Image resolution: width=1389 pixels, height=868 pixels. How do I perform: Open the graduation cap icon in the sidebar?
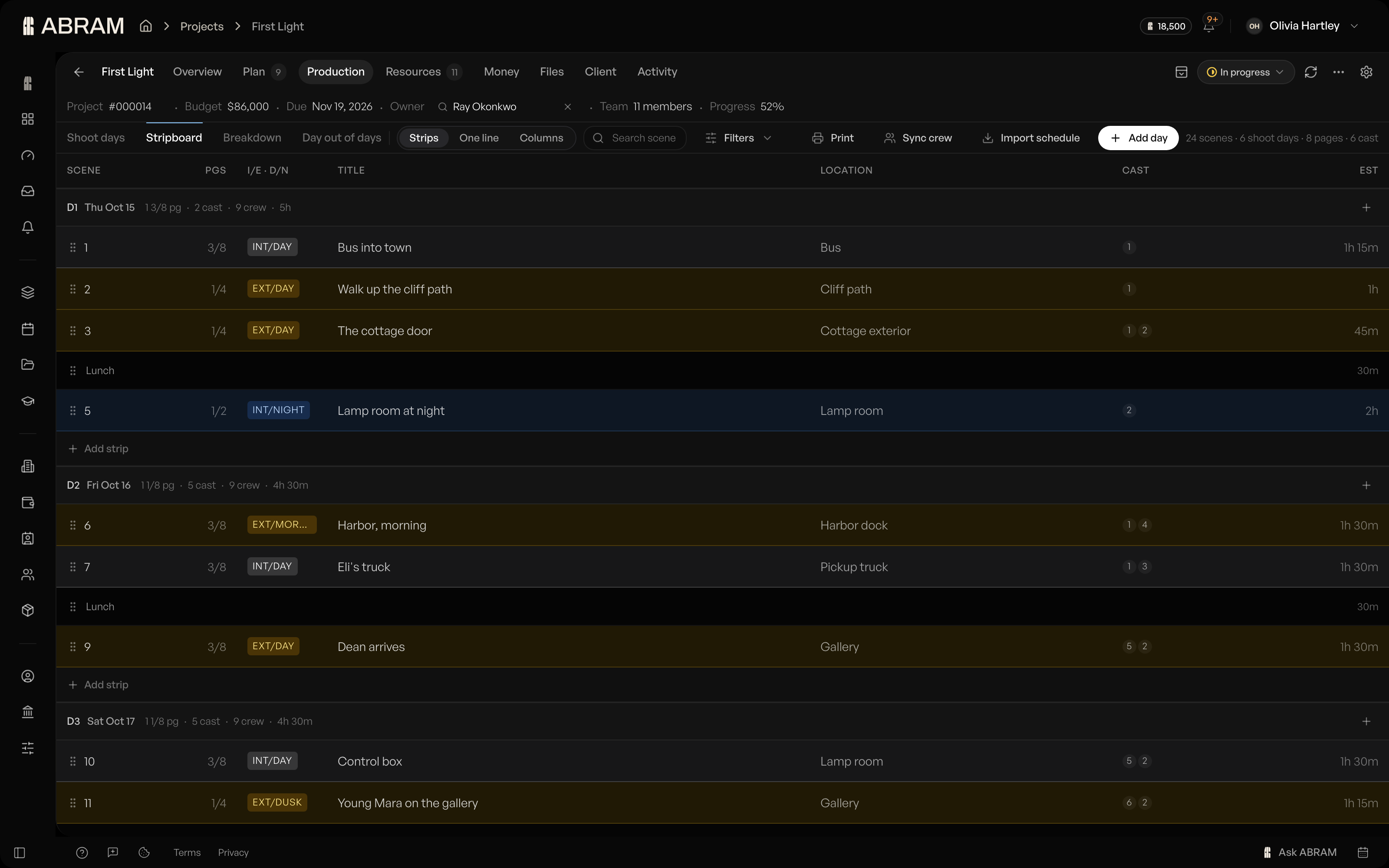(27, 401)
